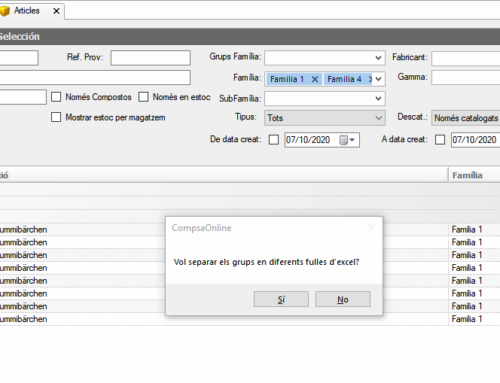Click the Ref. Prov label
The height and width of the screenshot is (383, 500).
point(85,57)
